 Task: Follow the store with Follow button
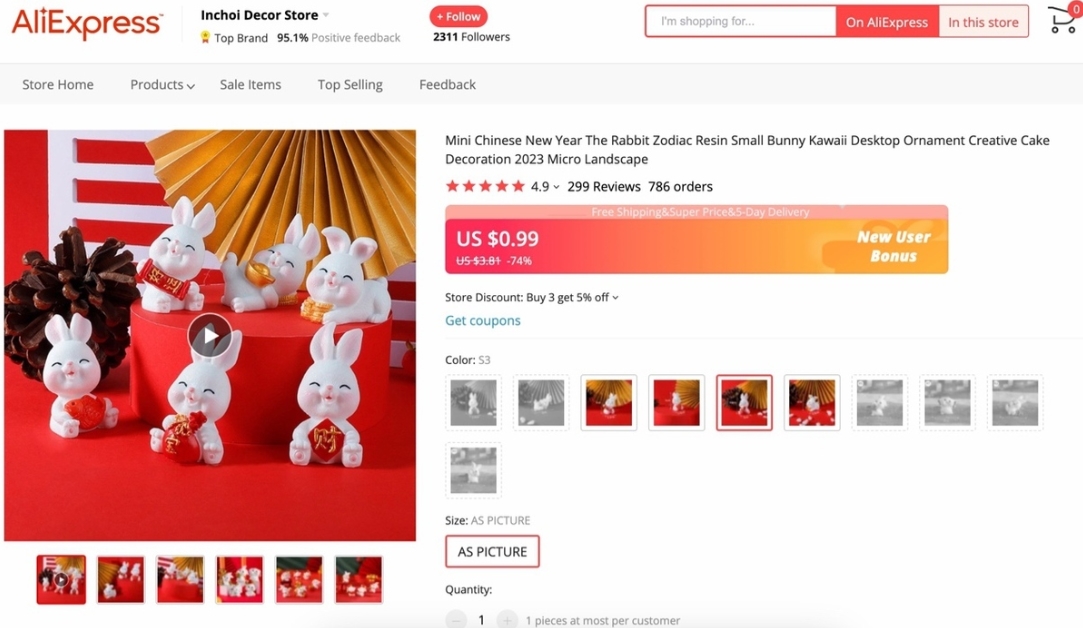(459, 16)
